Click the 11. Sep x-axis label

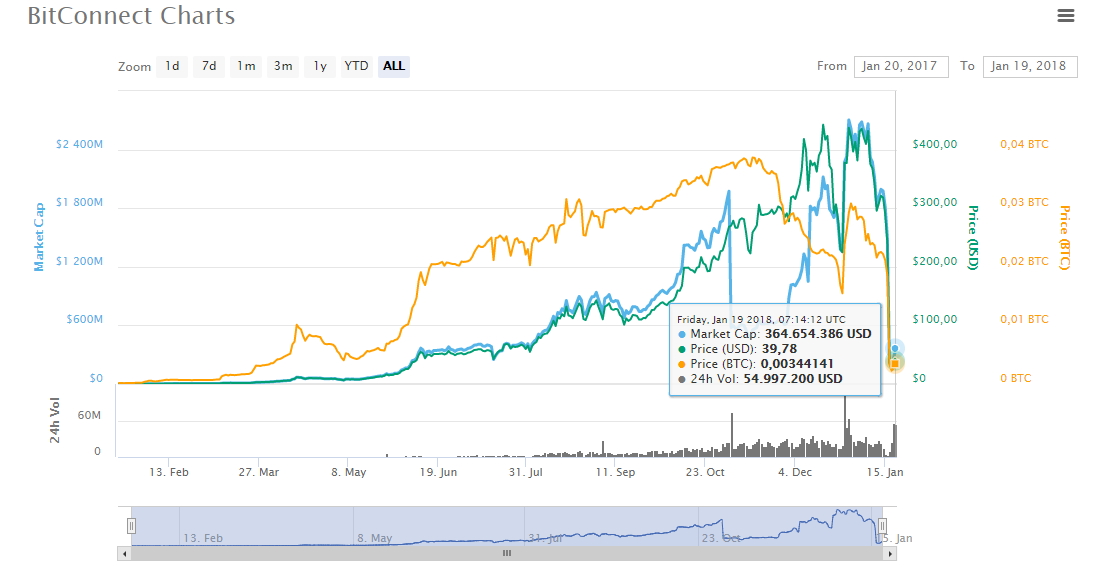pos(616,472)
